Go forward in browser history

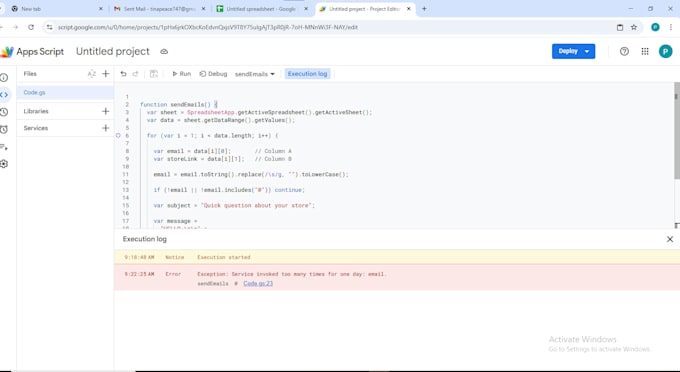coord(15,27)
